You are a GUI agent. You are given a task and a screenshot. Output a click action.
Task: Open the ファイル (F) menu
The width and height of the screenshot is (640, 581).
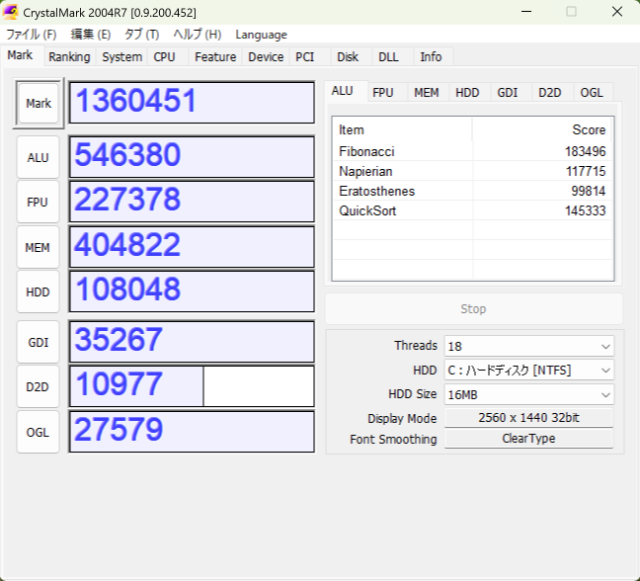31,34
